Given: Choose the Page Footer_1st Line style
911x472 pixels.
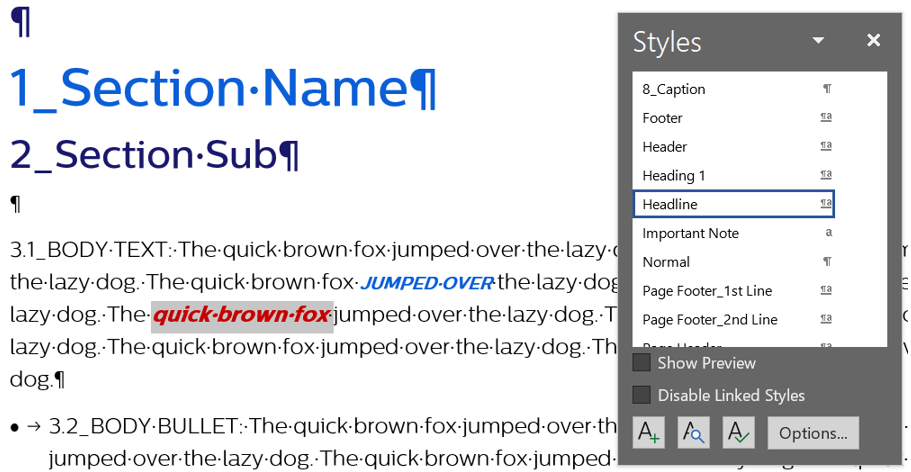Looking at the screenshot, I should (x=707, y=291).
